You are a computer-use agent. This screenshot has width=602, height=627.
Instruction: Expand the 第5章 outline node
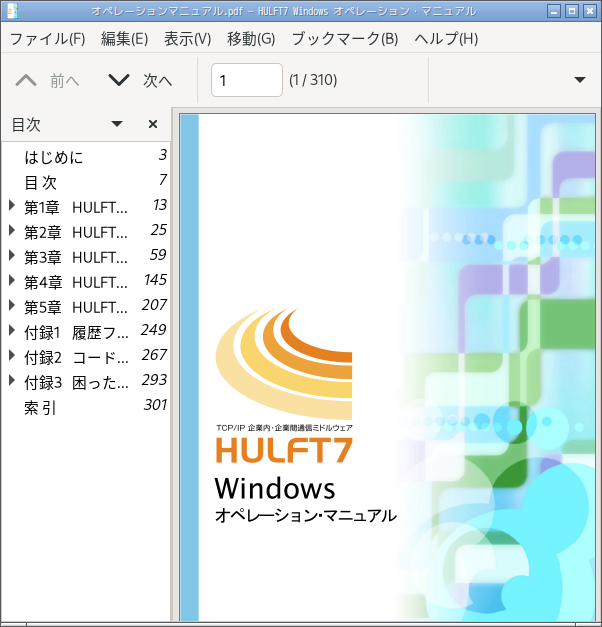[12, 306]
